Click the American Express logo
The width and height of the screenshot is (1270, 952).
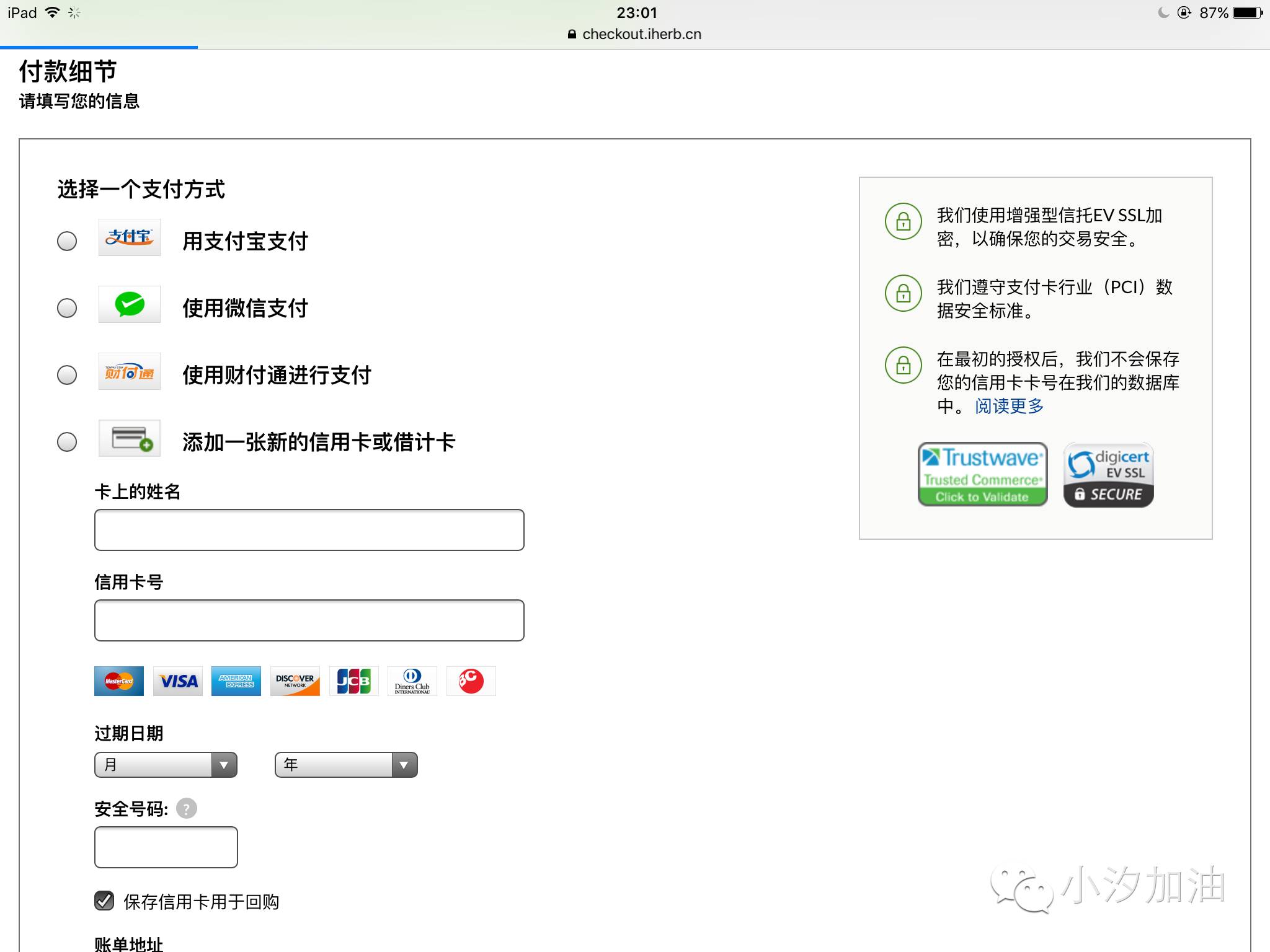236,681
